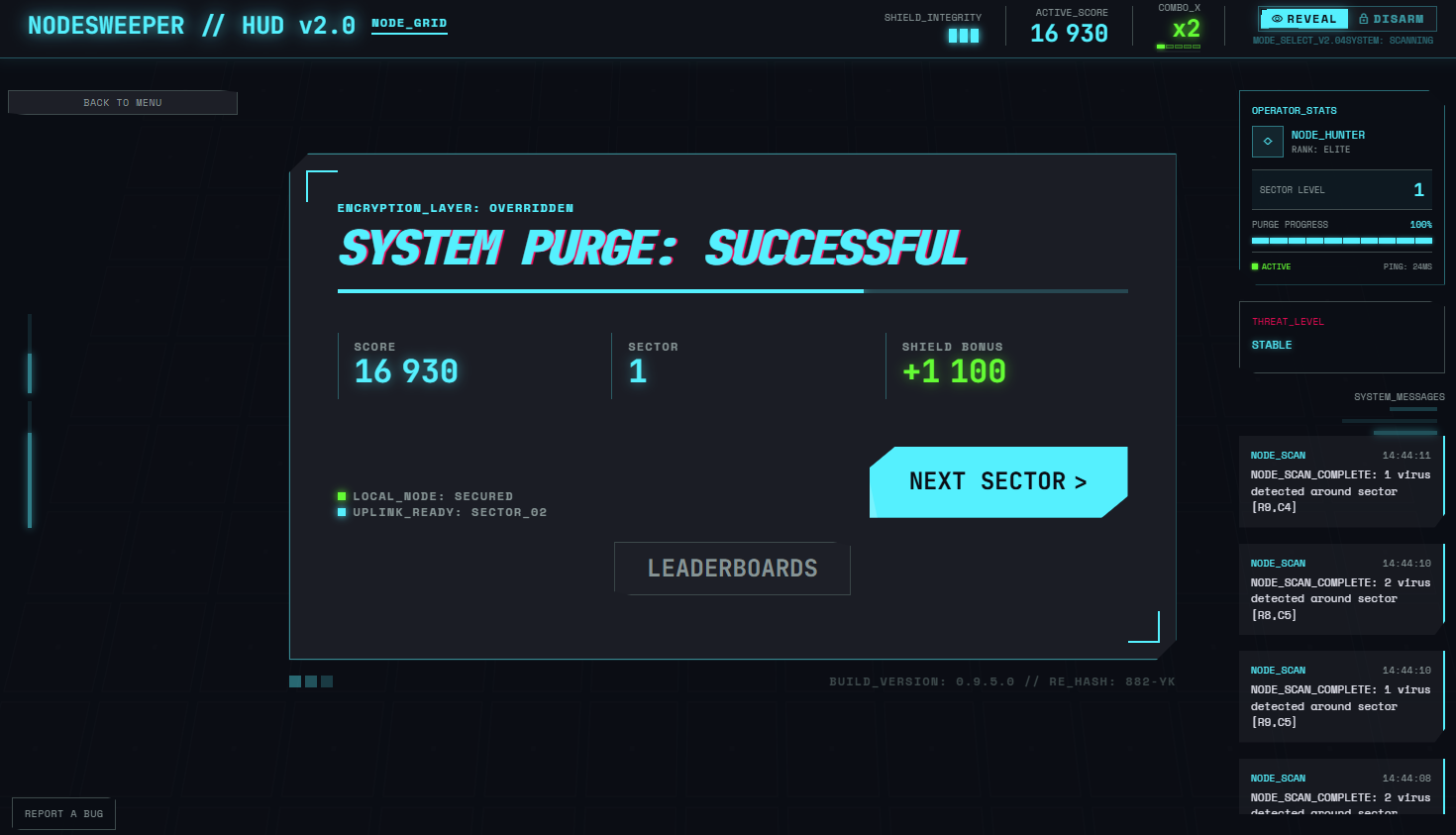Switch to DISARM mode

(x=1391, y=19)
